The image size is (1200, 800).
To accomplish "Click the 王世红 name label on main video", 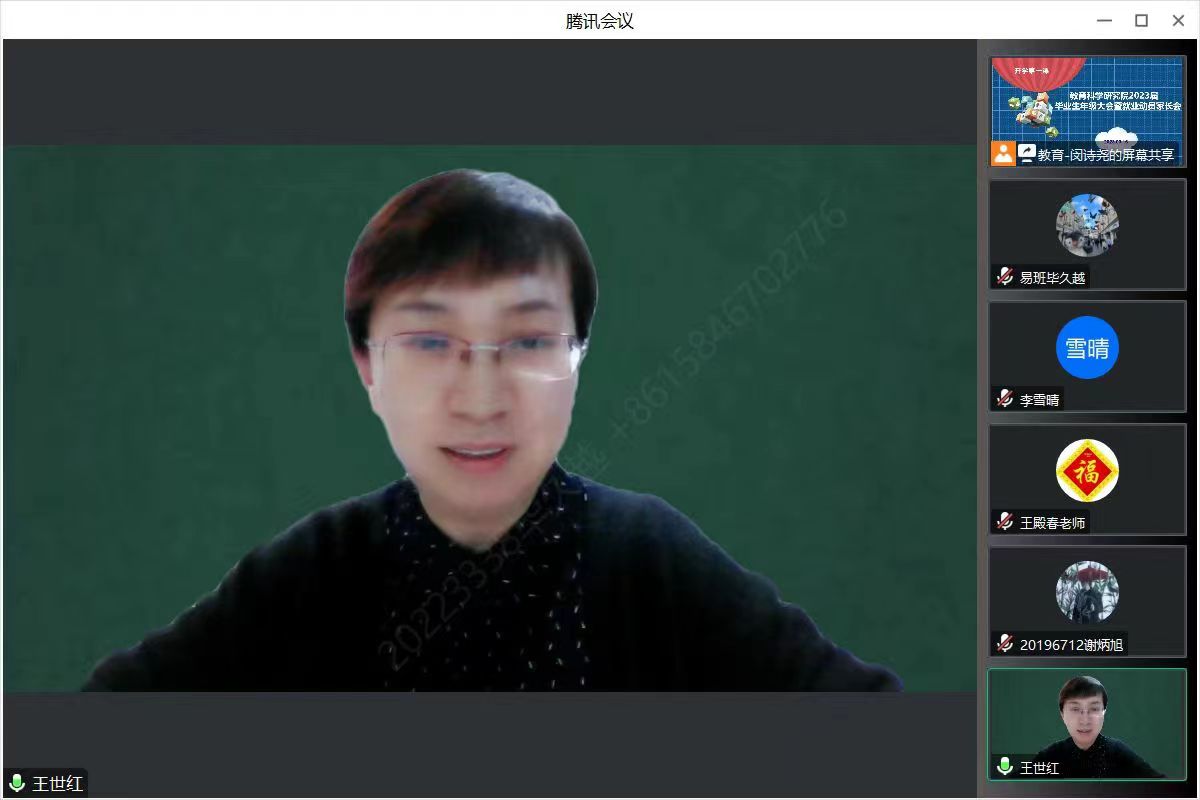I will [x=58, y=783].
